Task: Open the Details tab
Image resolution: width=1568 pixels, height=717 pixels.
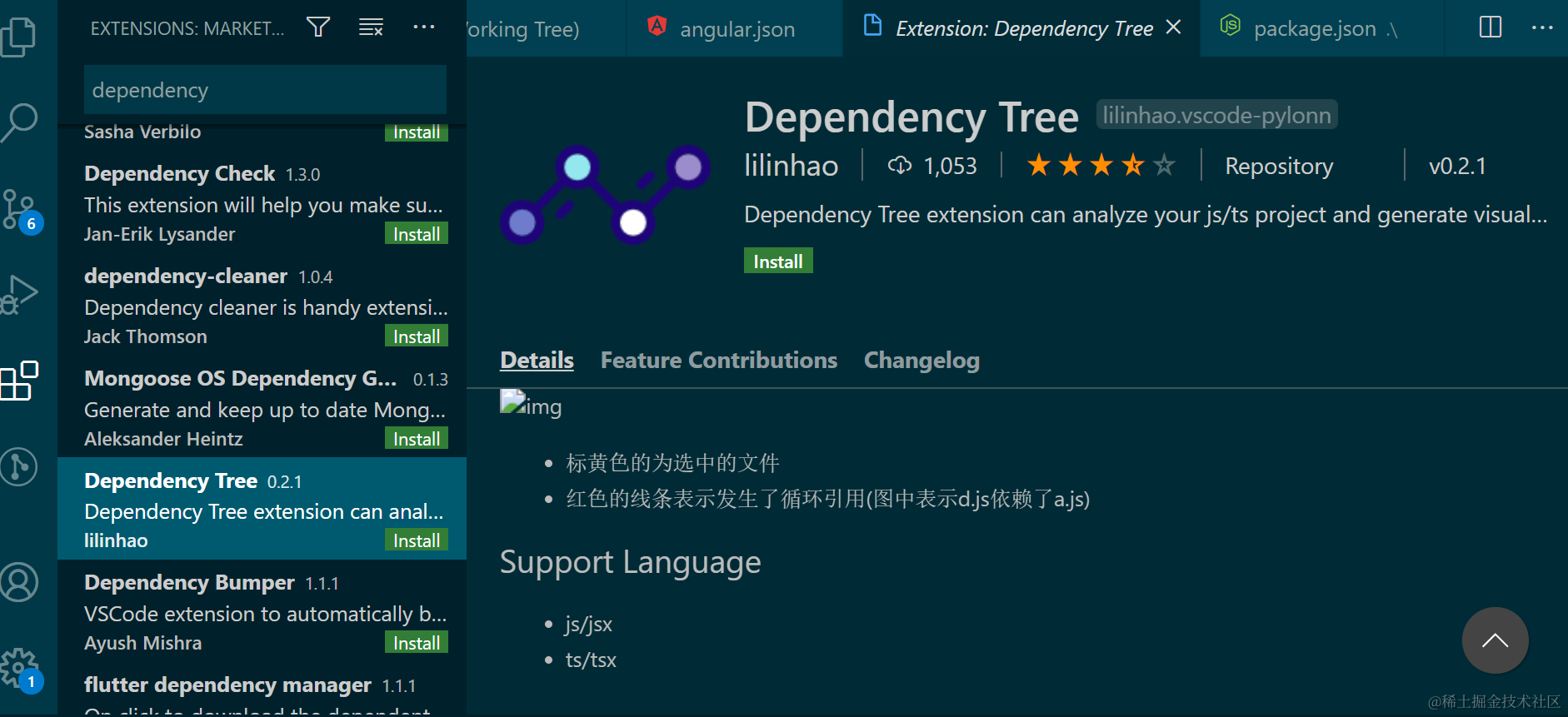Action: click(537, 361)
